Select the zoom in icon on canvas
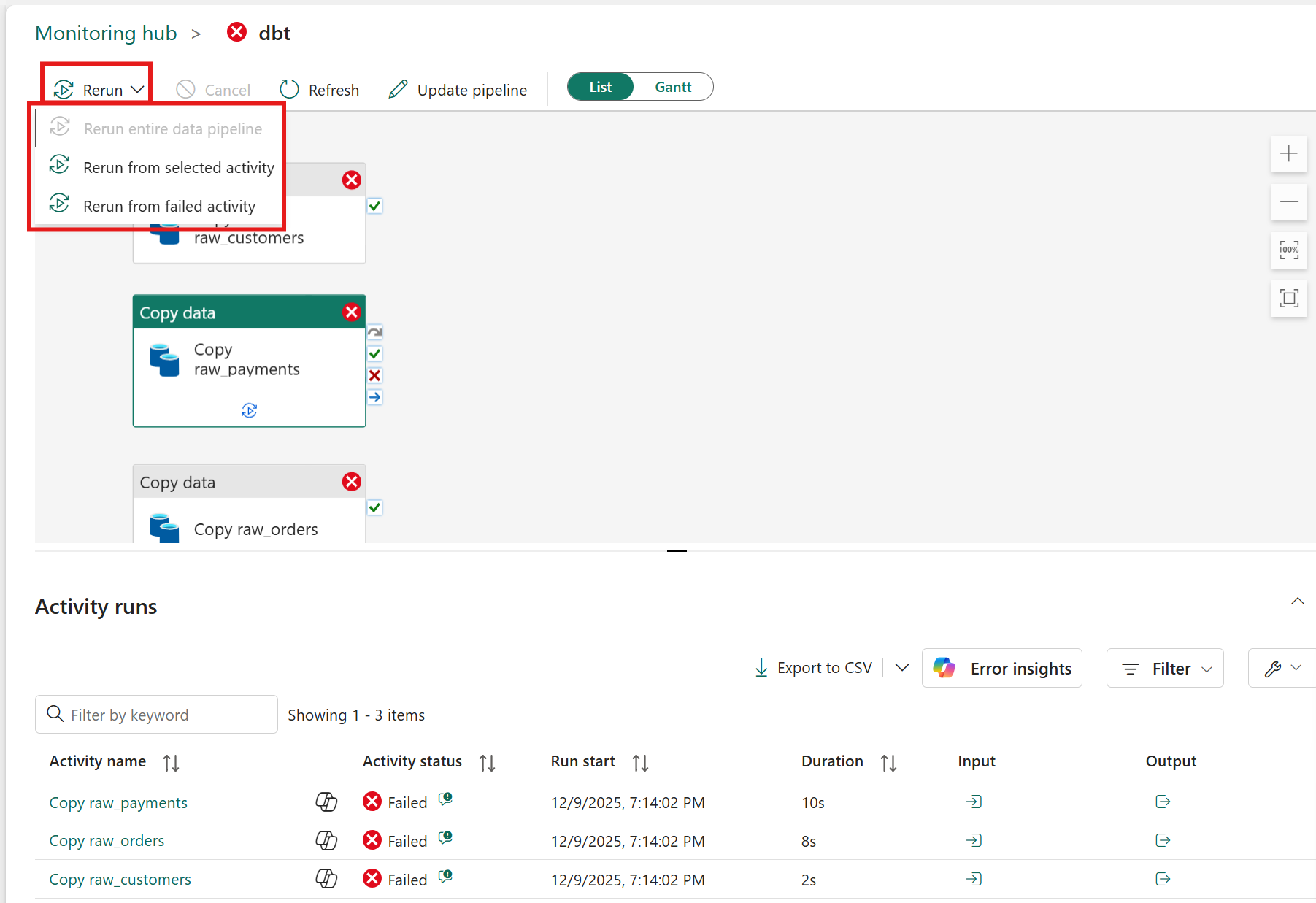Viewport: 1316px width, 903px height. (x=1289, y=154)
